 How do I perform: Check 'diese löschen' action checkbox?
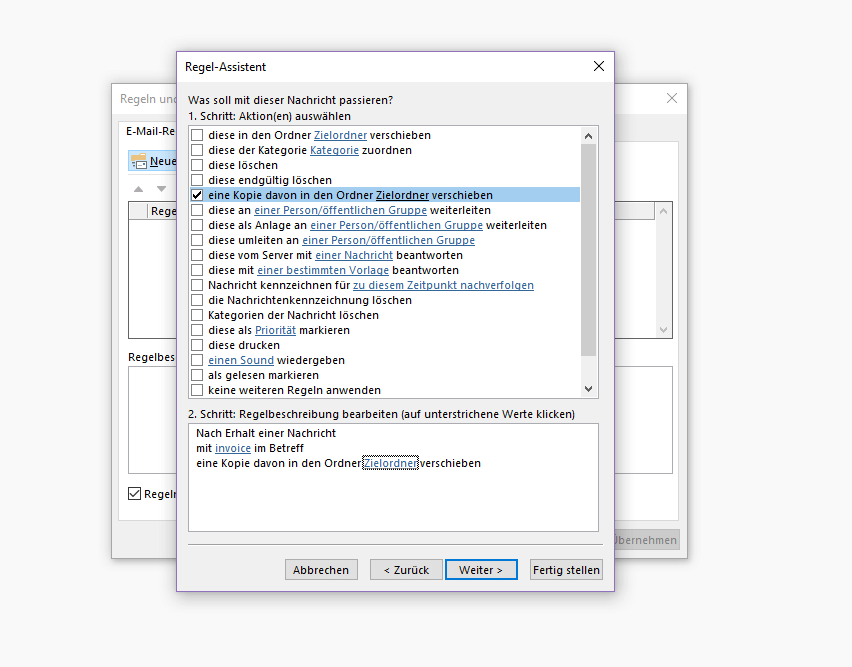pyautogui.click(x=197, y=165)
